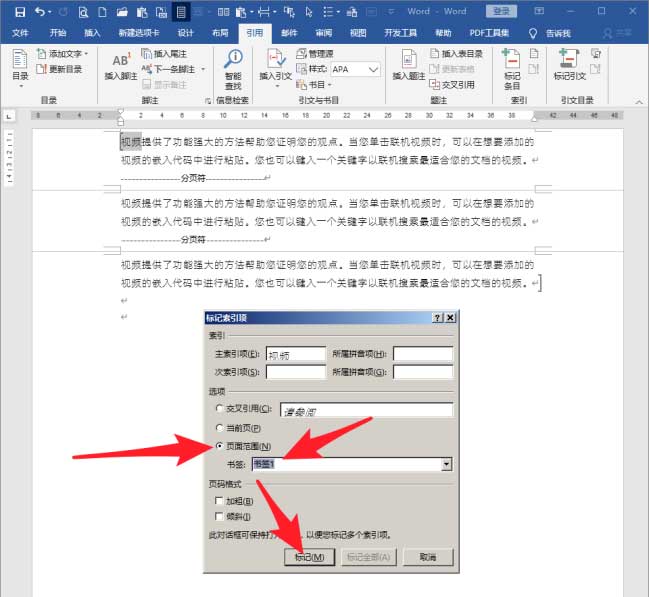This screenshot has height=597, width=649.
Task: Collapse the ribbon using the chevron
Action: [x=639, y=102]
